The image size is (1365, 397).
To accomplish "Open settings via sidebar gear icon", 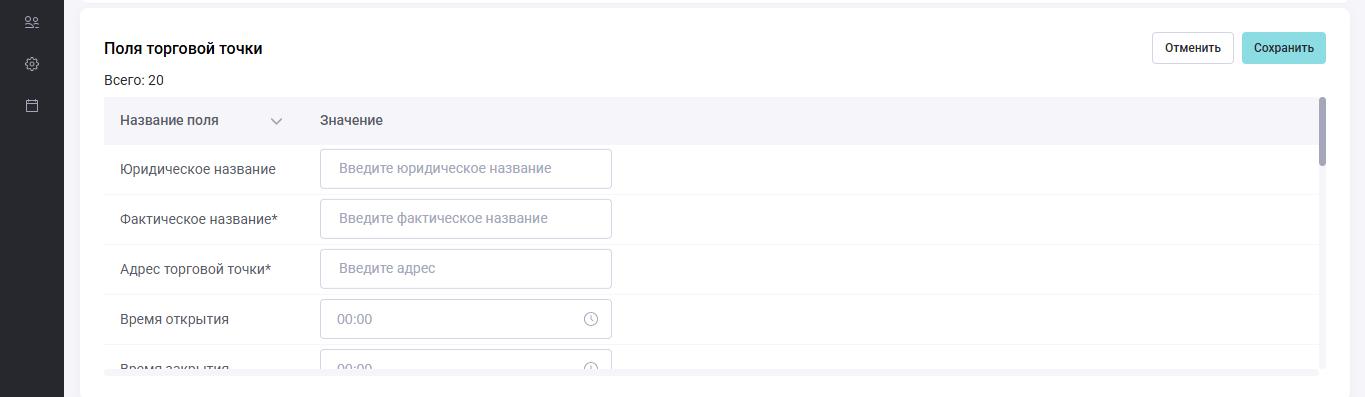I will coord(32,64).
